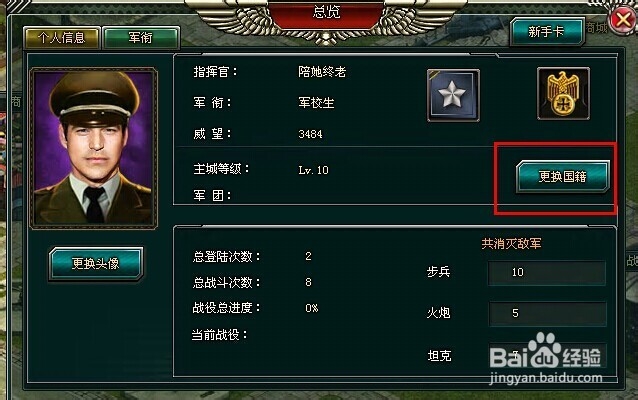638x400 pixels.
Task: Click the commander name 陪她终老
Action: point(322,72)
